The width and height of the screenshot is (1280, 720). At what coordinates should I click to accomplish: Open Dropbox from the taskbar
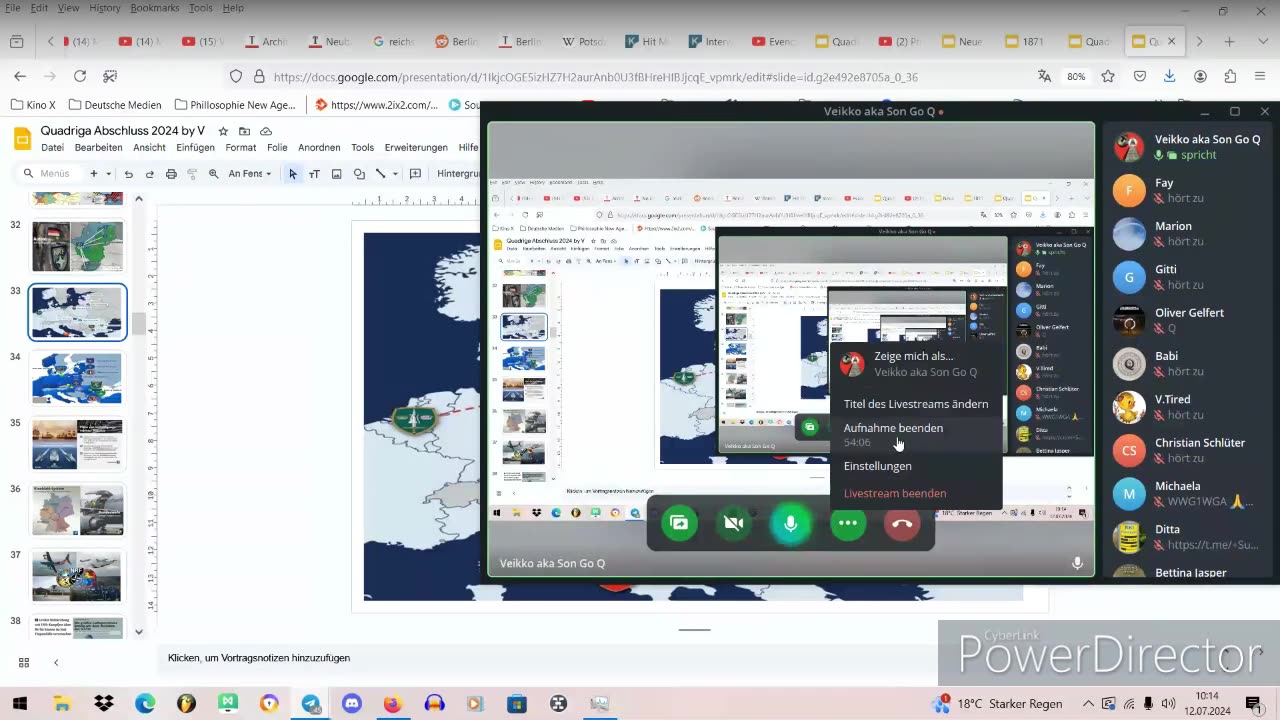(104, 704)
